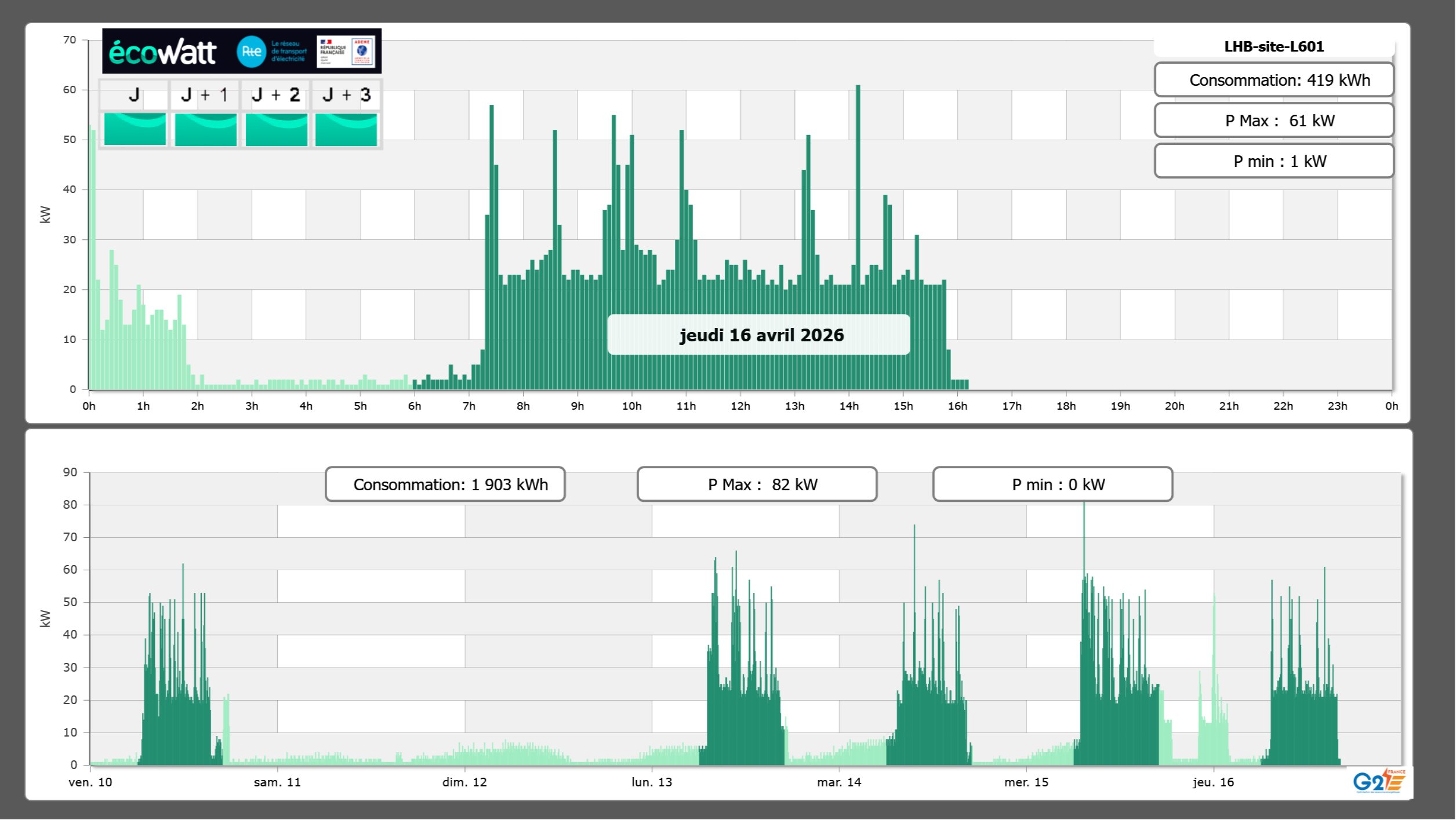Click the Rte round logo
Screen dimensions: 1456x820
click(251, 52)
